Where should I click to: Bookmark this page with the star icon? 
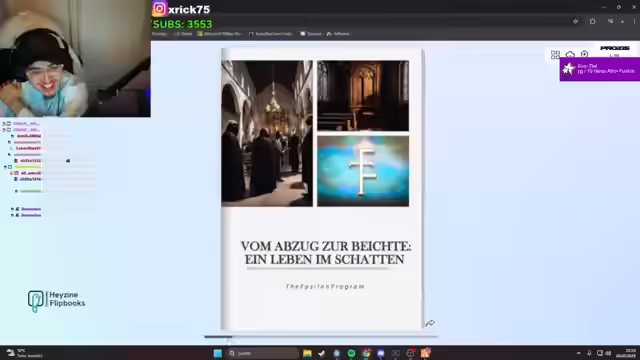[576, 21]
